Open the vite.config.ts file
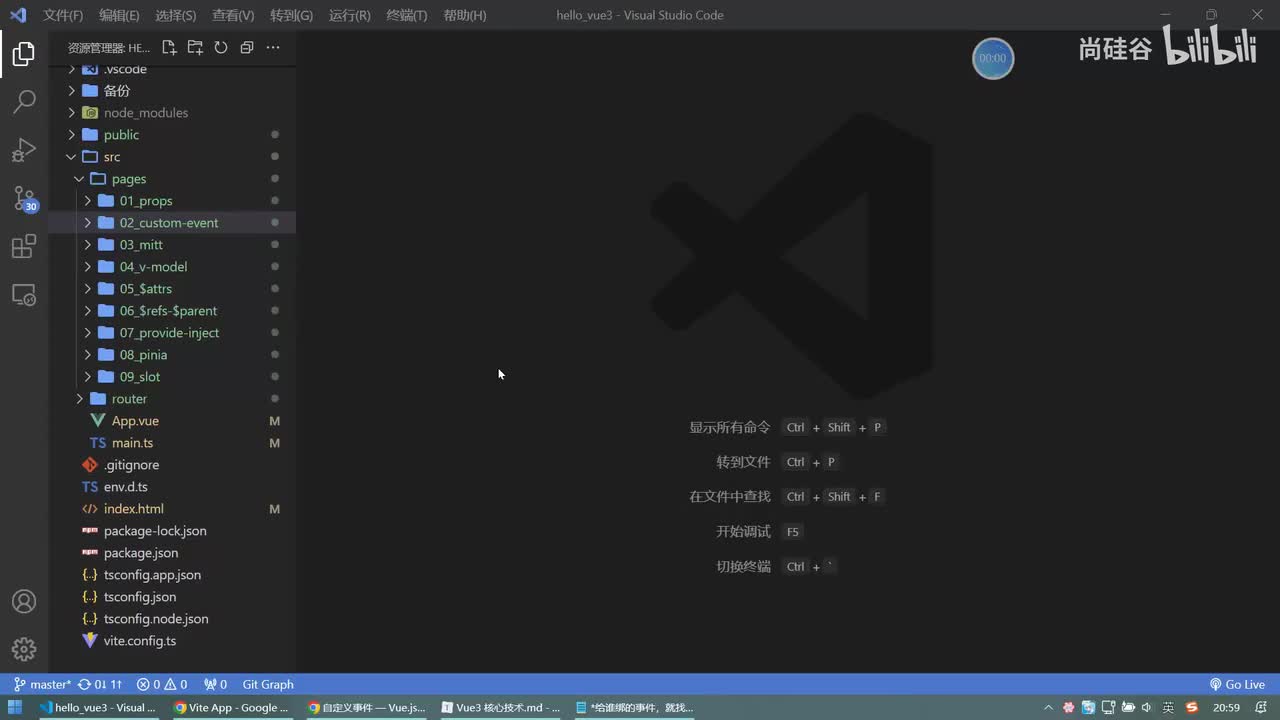 (172, 641)
